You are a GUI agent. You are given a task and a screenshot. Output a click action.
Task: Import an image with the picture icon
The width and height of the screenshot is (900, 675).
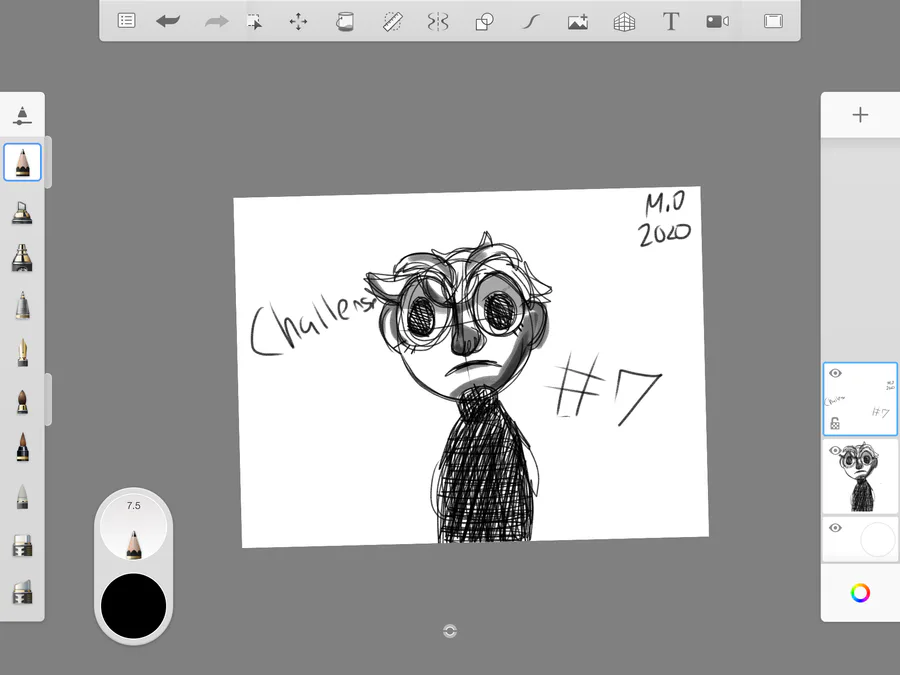tap(577, 22)
